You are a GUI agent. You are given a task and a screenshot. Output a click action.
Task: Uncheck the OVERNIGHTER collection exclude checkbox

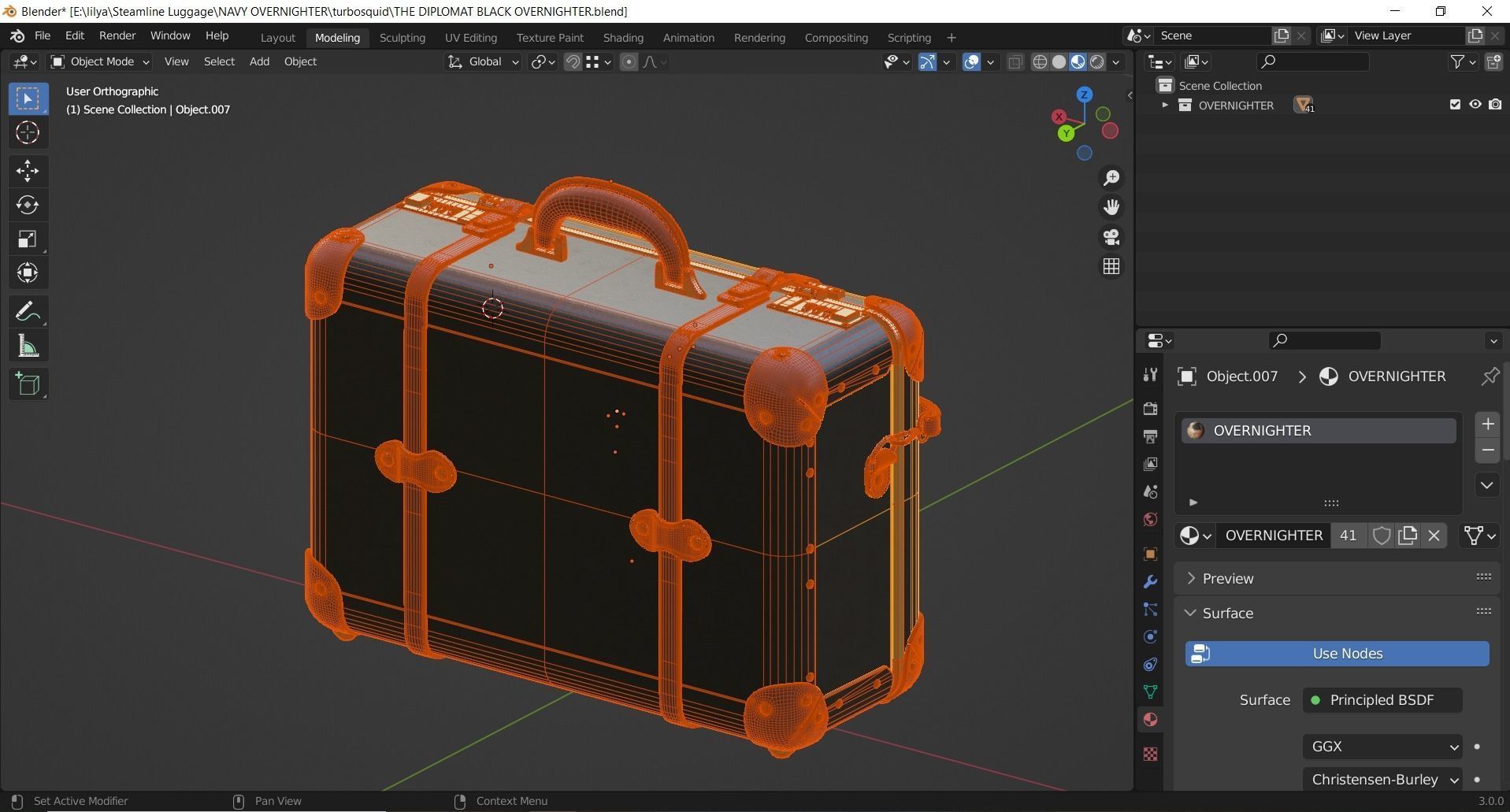pos(1455,105)
